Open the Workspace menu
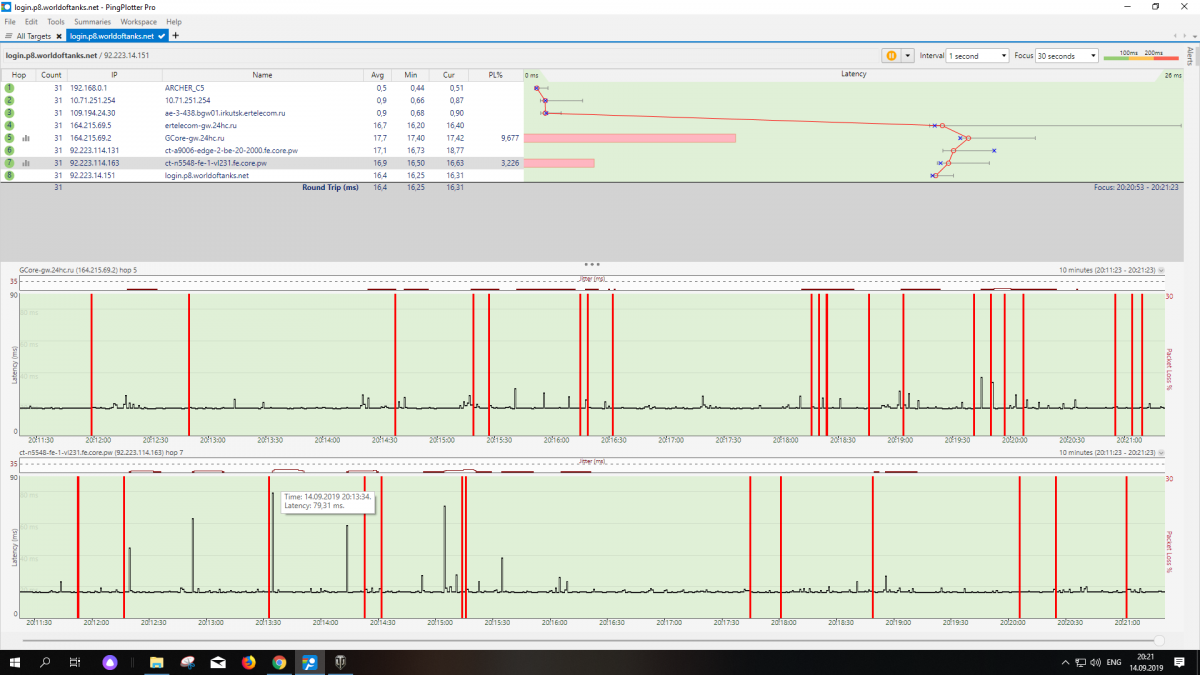The height and width of the screenshot is (675, 1200). point(139,21)
